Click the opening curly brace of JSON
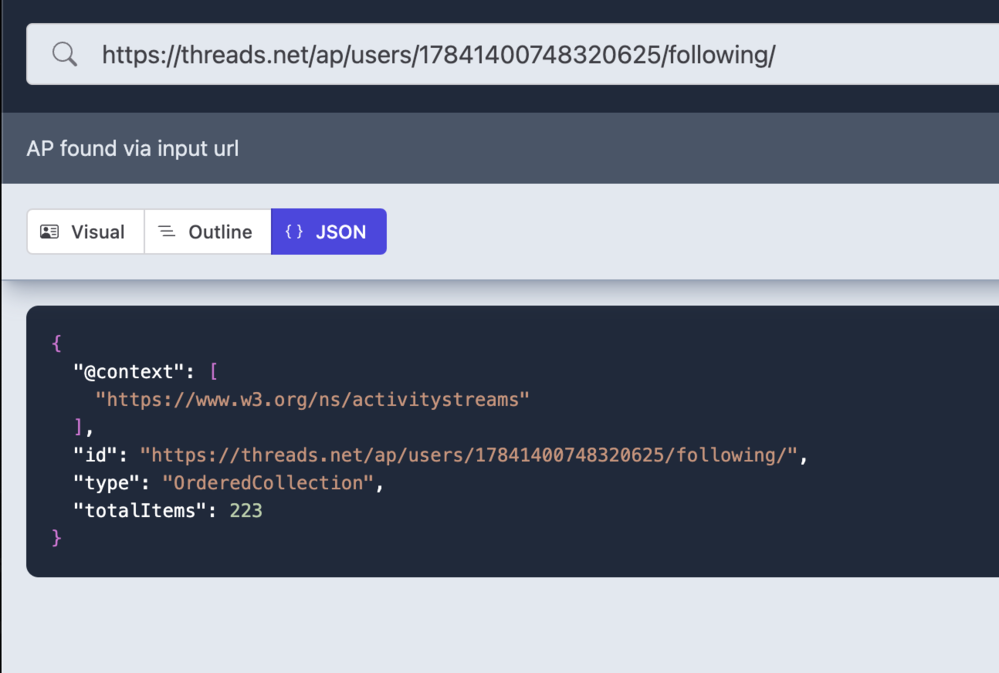Viewport: 999px width, 673px height. coord(57,343)
